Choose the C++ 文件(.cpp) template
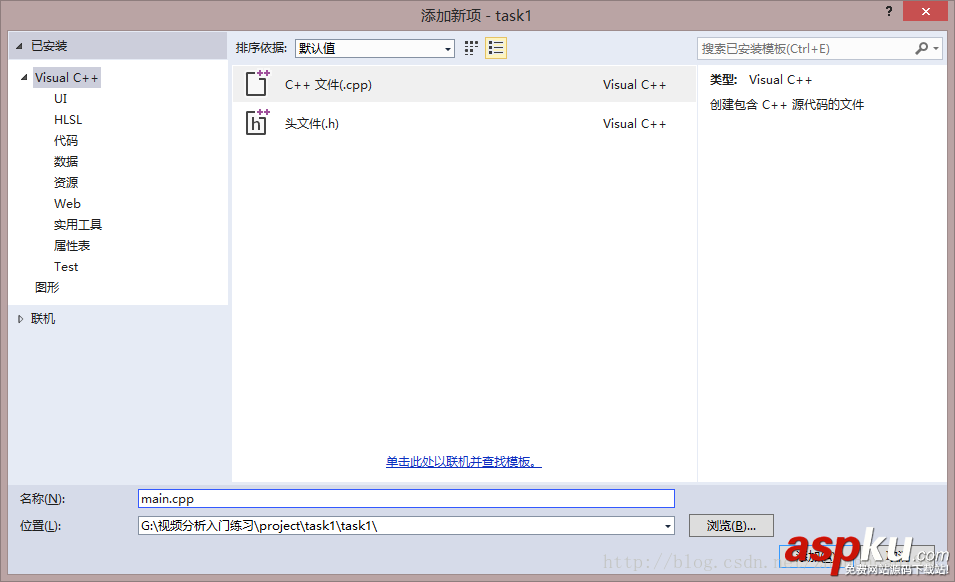 [x=463, y=84]
